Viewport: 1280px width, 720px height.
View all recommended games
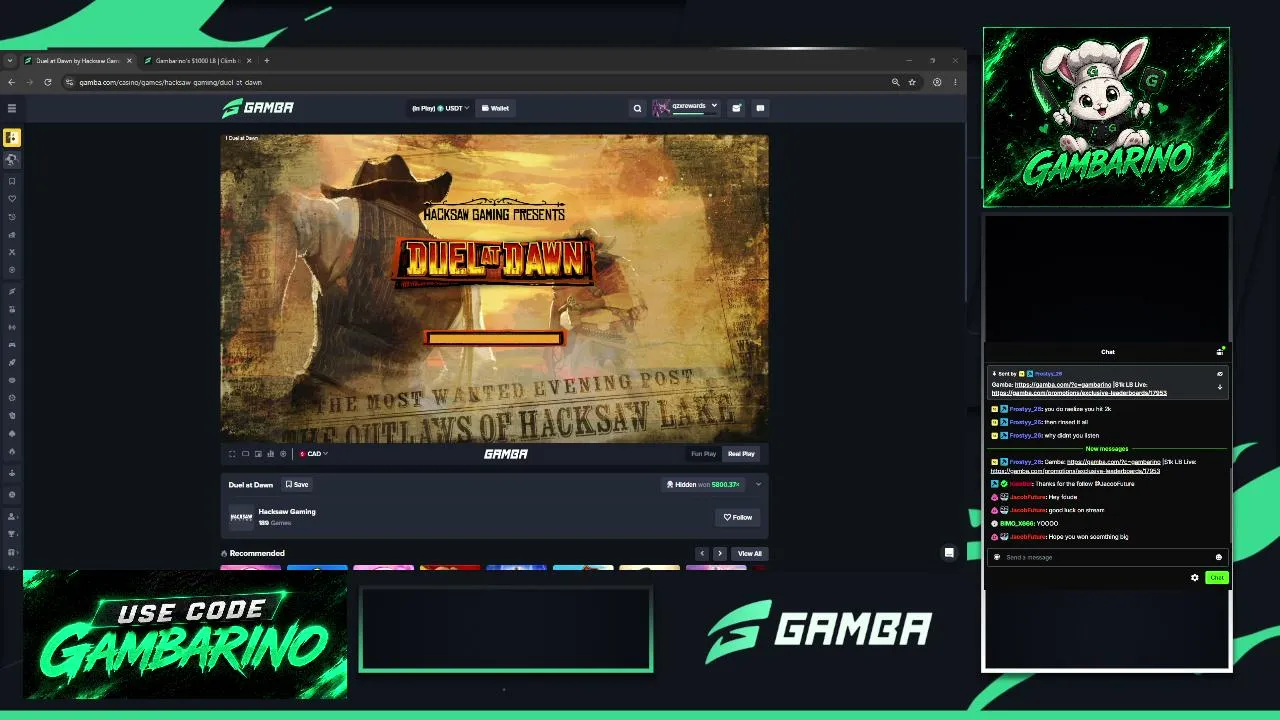click(750, 553)
